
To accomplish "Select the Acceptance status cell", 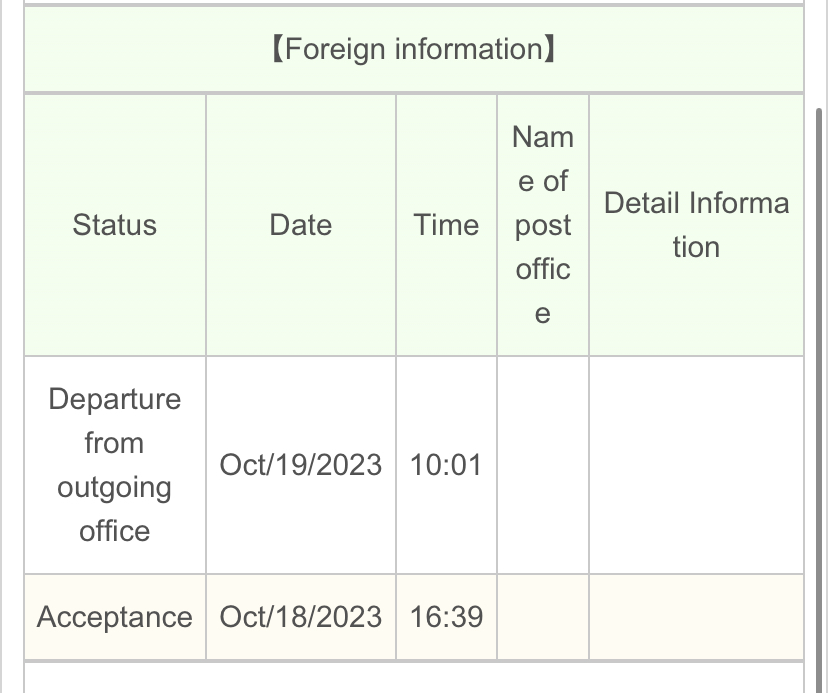I will 114,617.
